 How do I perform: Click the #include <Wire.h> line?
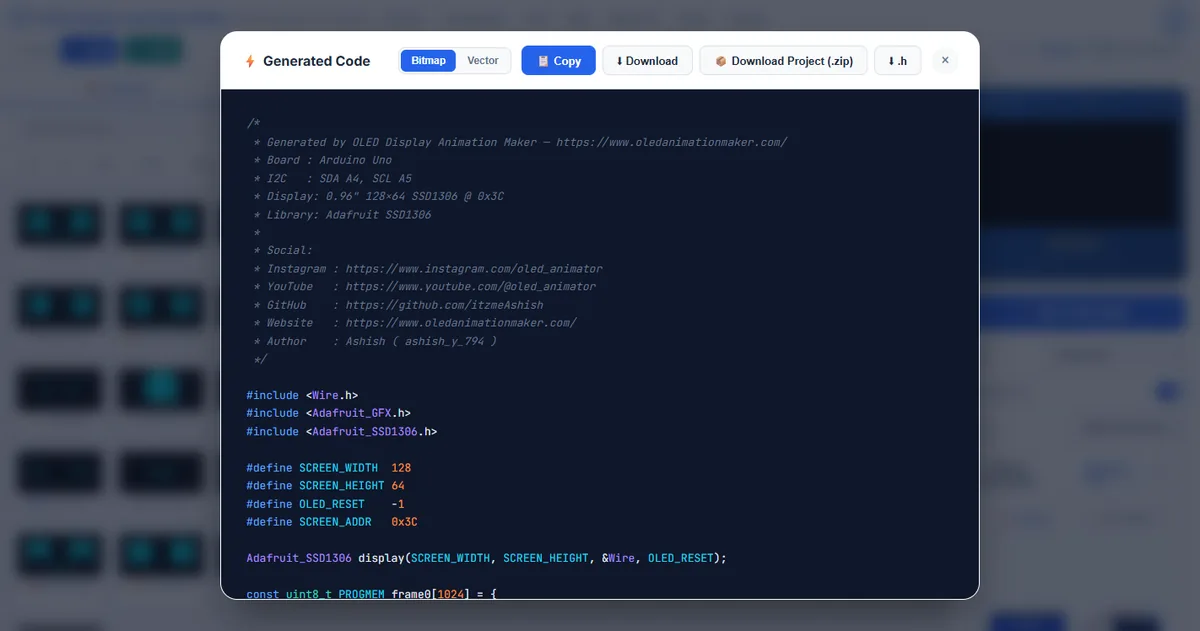[x=302, y=395]
